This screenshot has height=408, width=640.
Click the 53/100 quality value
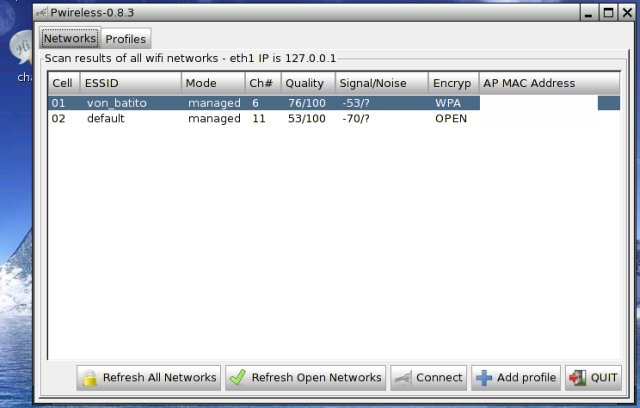[307, 118]
